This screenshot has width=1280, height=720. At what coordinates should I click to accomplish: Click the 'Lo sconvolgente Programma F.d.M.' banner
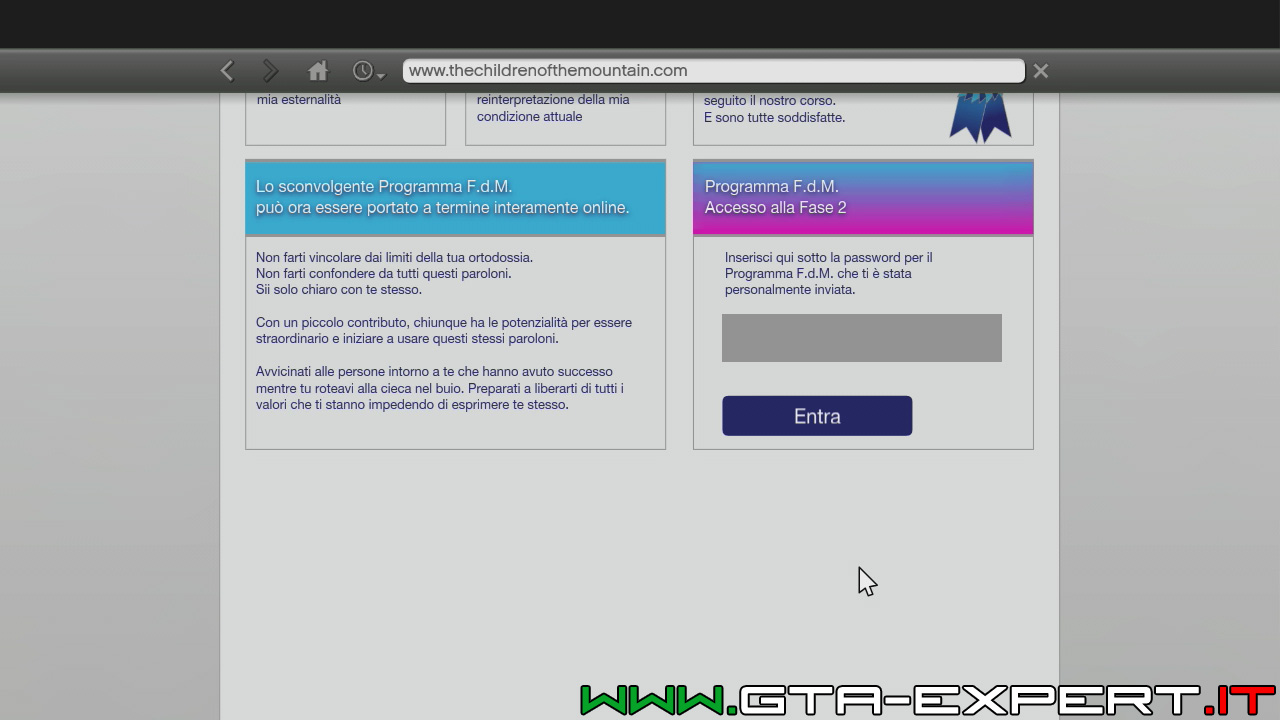point(455,197)
